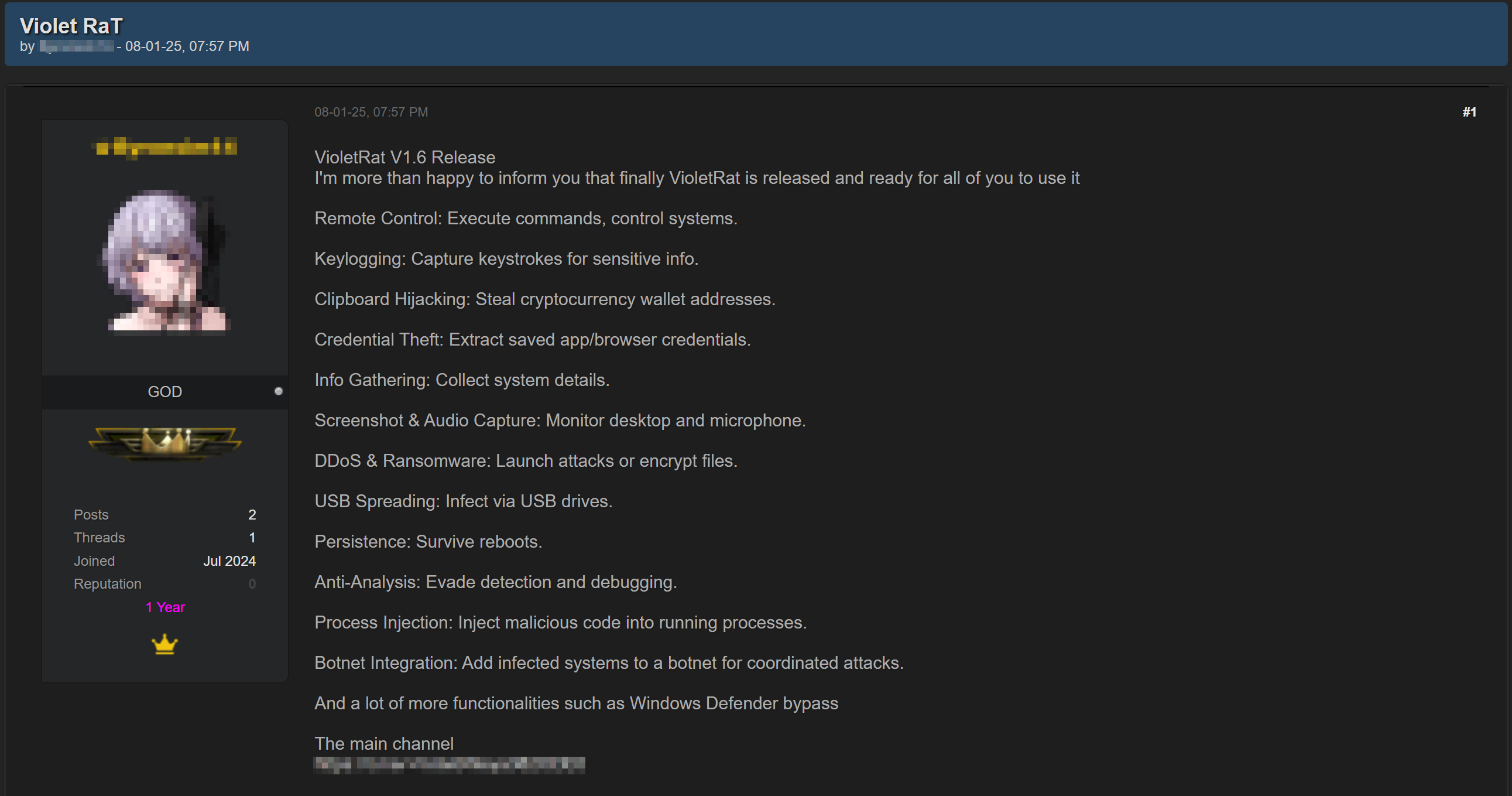Click the gold crown rank badge
Image resolution: width=1512 pixels, height=796 pixels.
[165, 443]
